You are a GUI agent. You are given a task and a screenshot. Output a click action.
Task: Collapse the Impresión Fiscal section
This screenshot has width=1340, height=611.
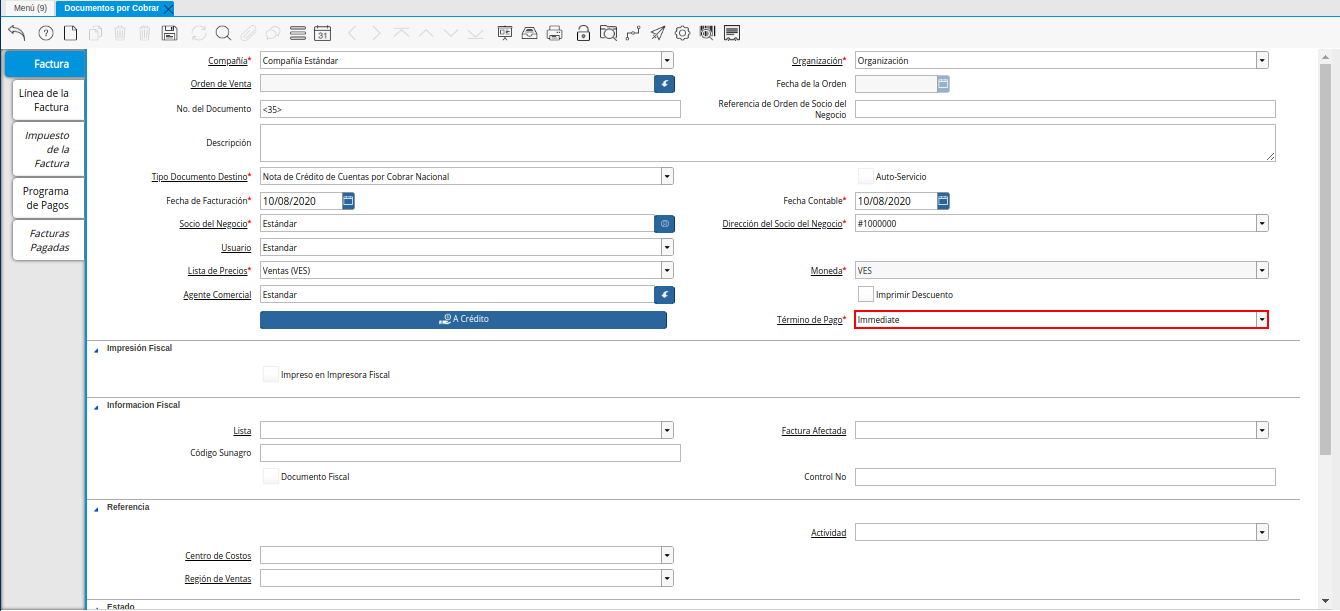(97, 349)
